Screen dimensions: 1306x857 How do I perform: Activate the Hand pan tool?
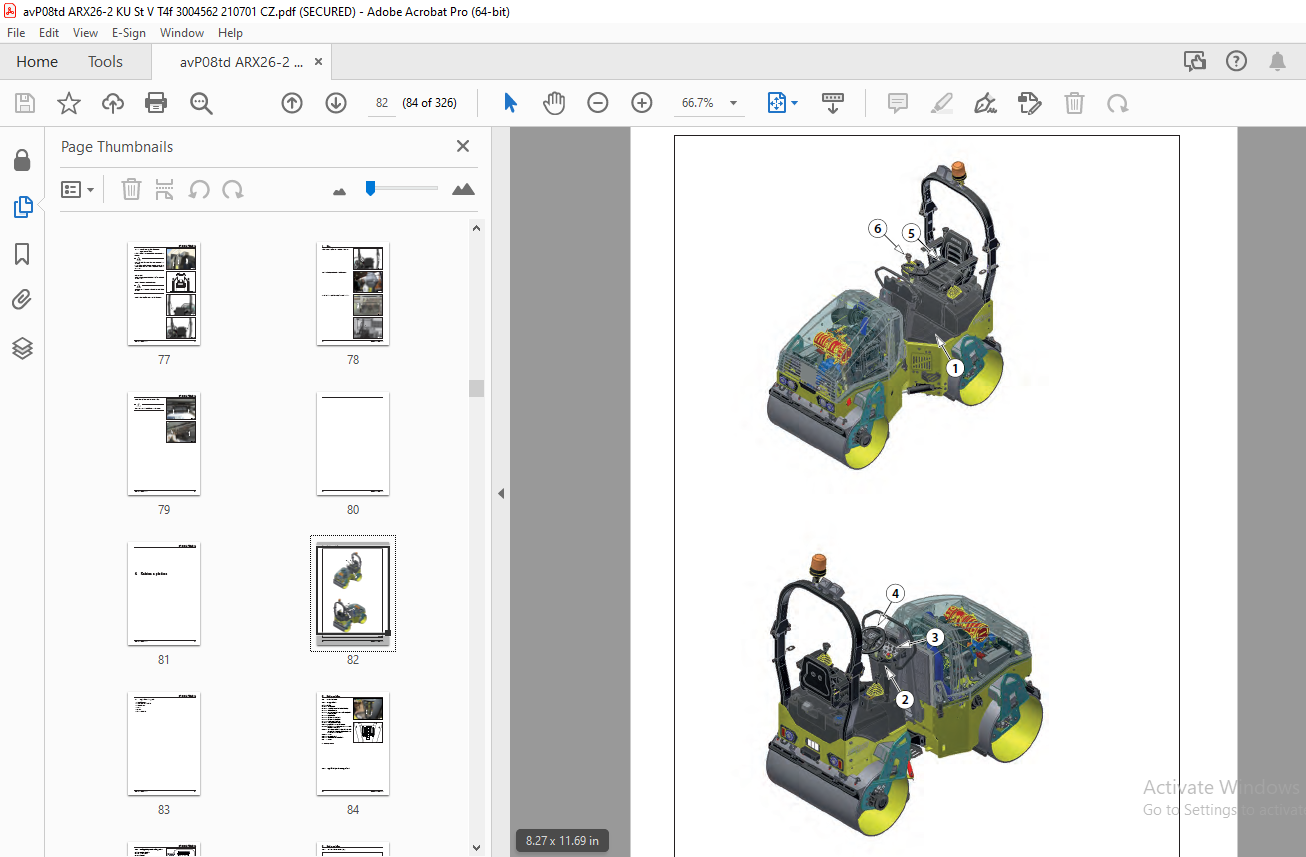pyautogui.click(x=554, y=103)
